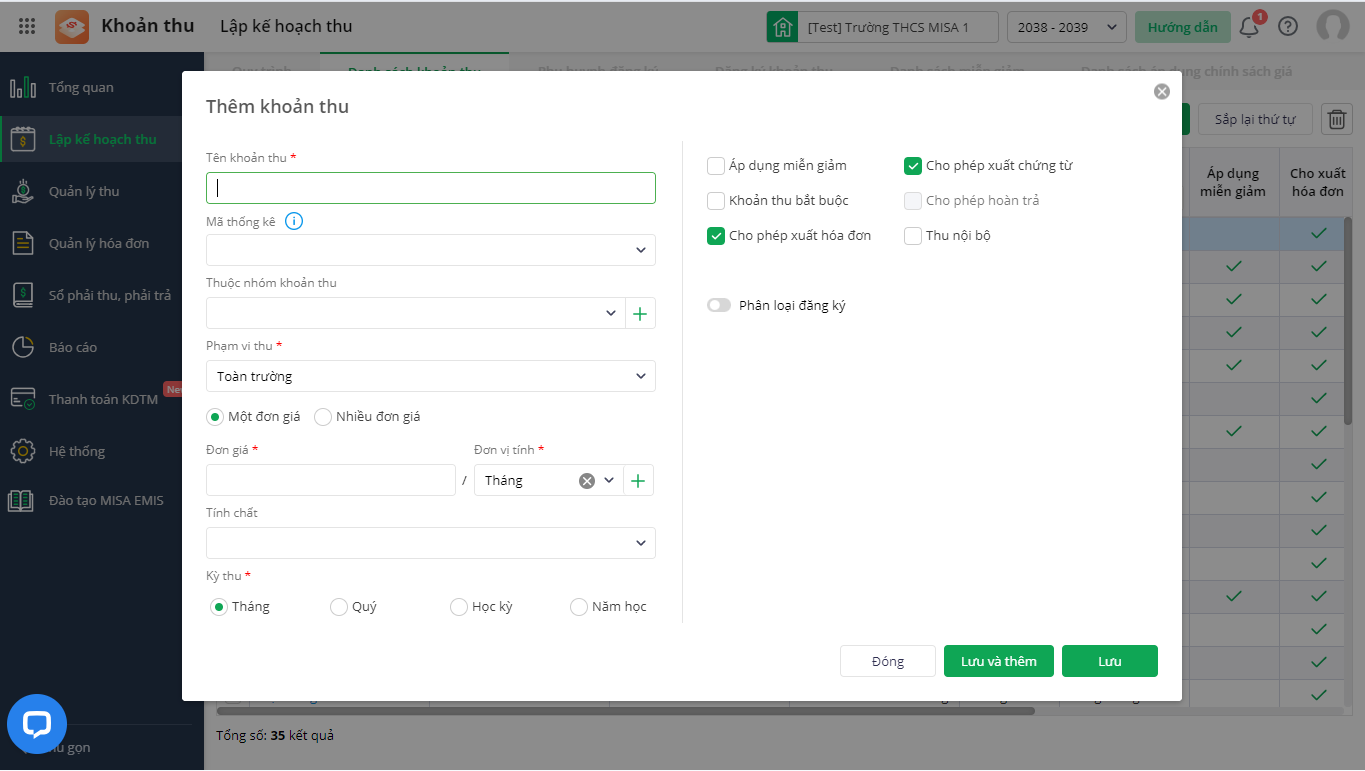This screenshot has width=1365, height=771.
Task: Toggle the Phân loại đăng ký switch
Action: point(719,305)
